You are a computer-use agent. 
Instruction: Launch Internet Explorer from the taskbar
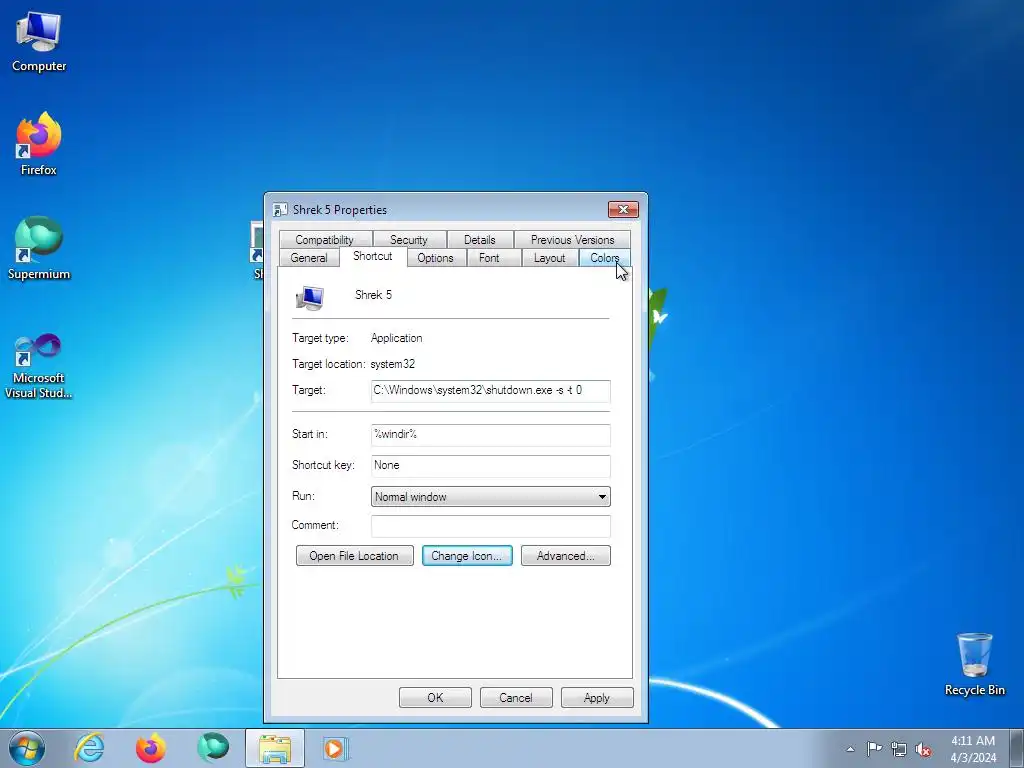(x=89, y=748)
